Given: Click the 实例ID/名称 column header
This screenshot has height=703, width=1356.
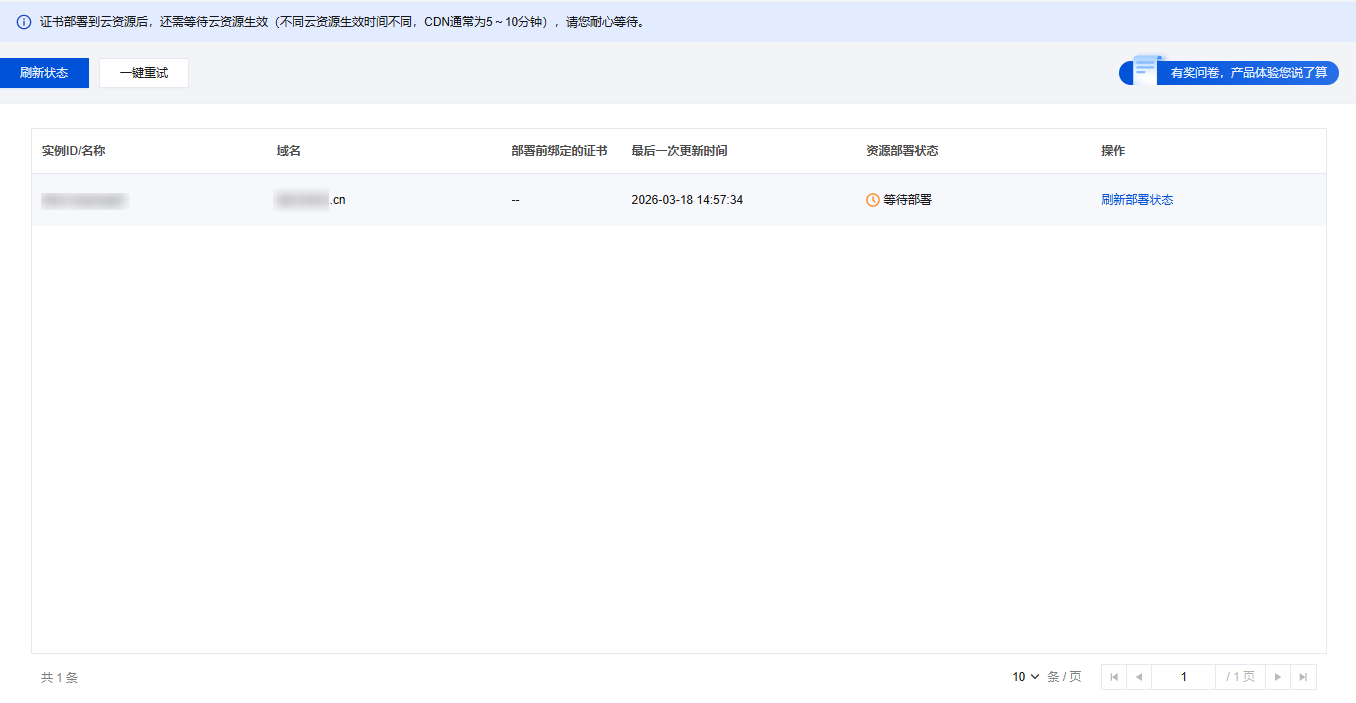Looking at the screenshot, I should [x=73, y=151].
